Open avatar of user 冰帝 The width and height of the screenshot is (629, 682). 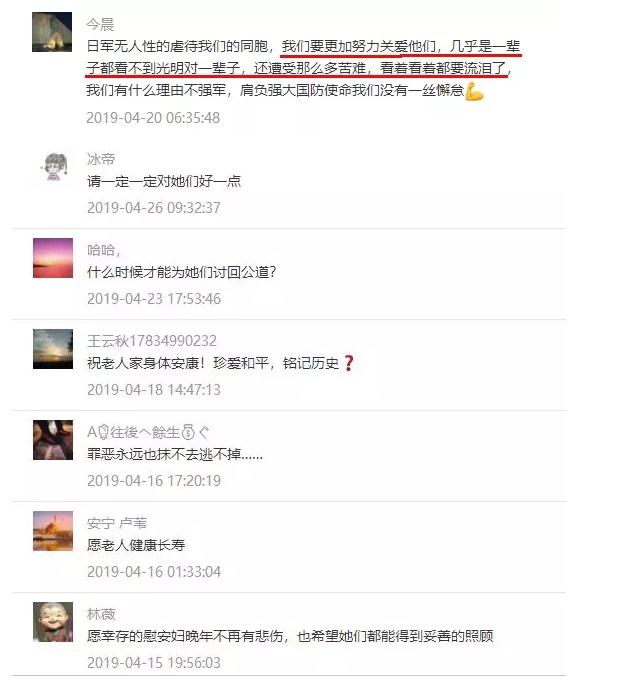pyautogui.click(x=54, y=167)
